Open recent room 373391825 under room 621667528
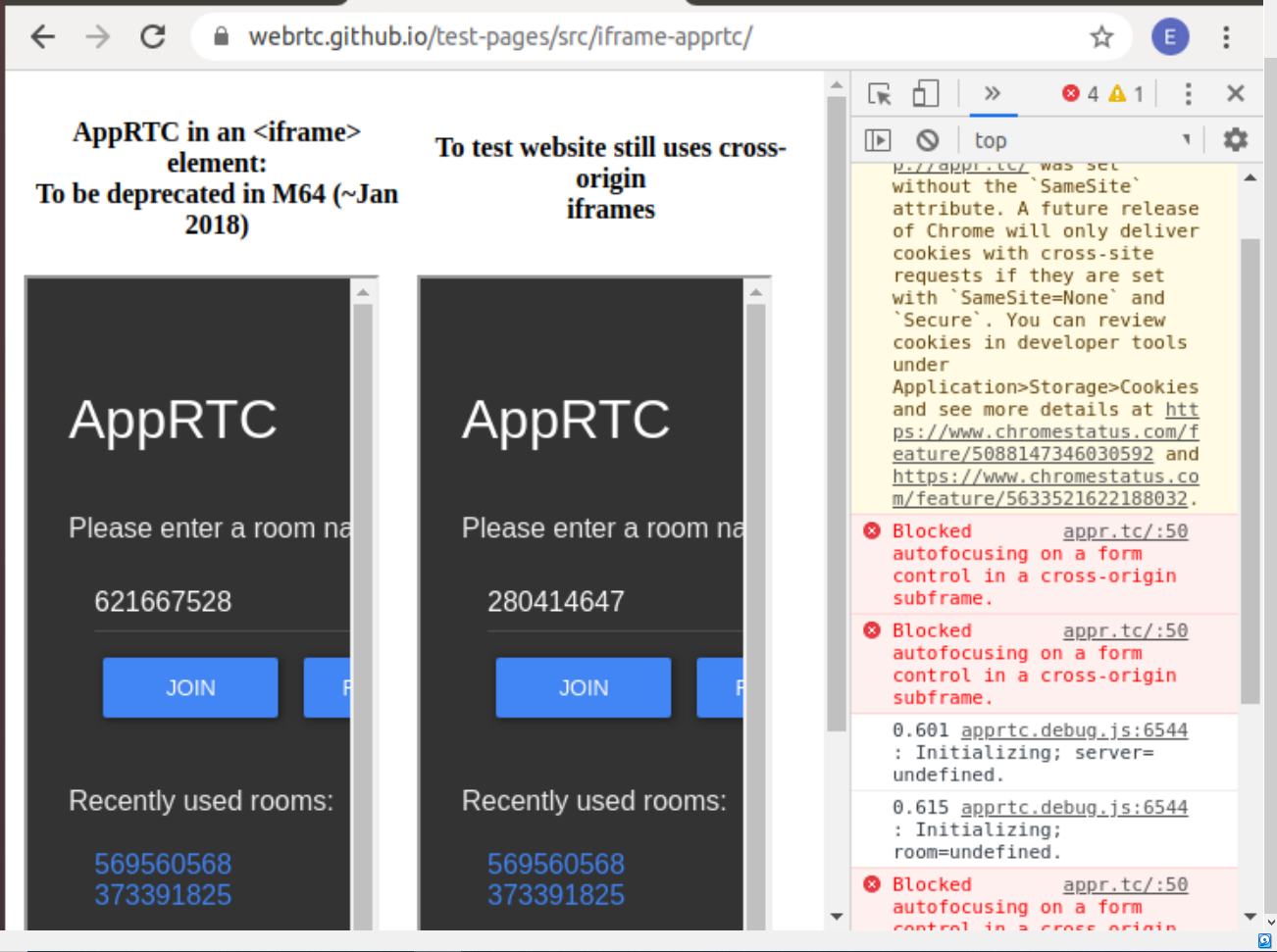The image size is (1277, 952). (163, 895)
